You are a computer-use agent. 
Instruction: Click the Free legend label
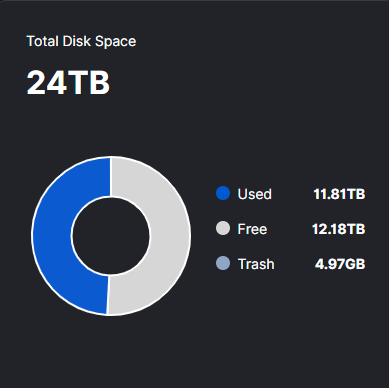252,229
